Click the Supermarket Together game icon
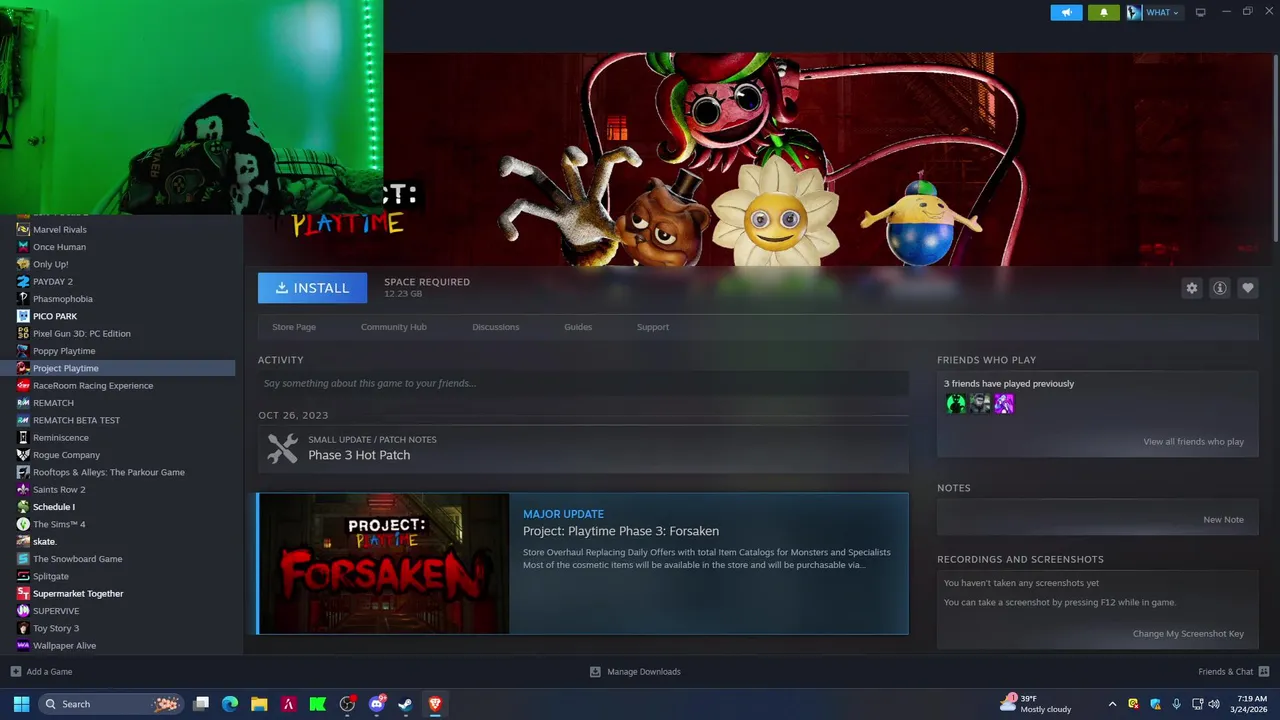The width and height of the screenshot is (1280, 720). (23, 594)
